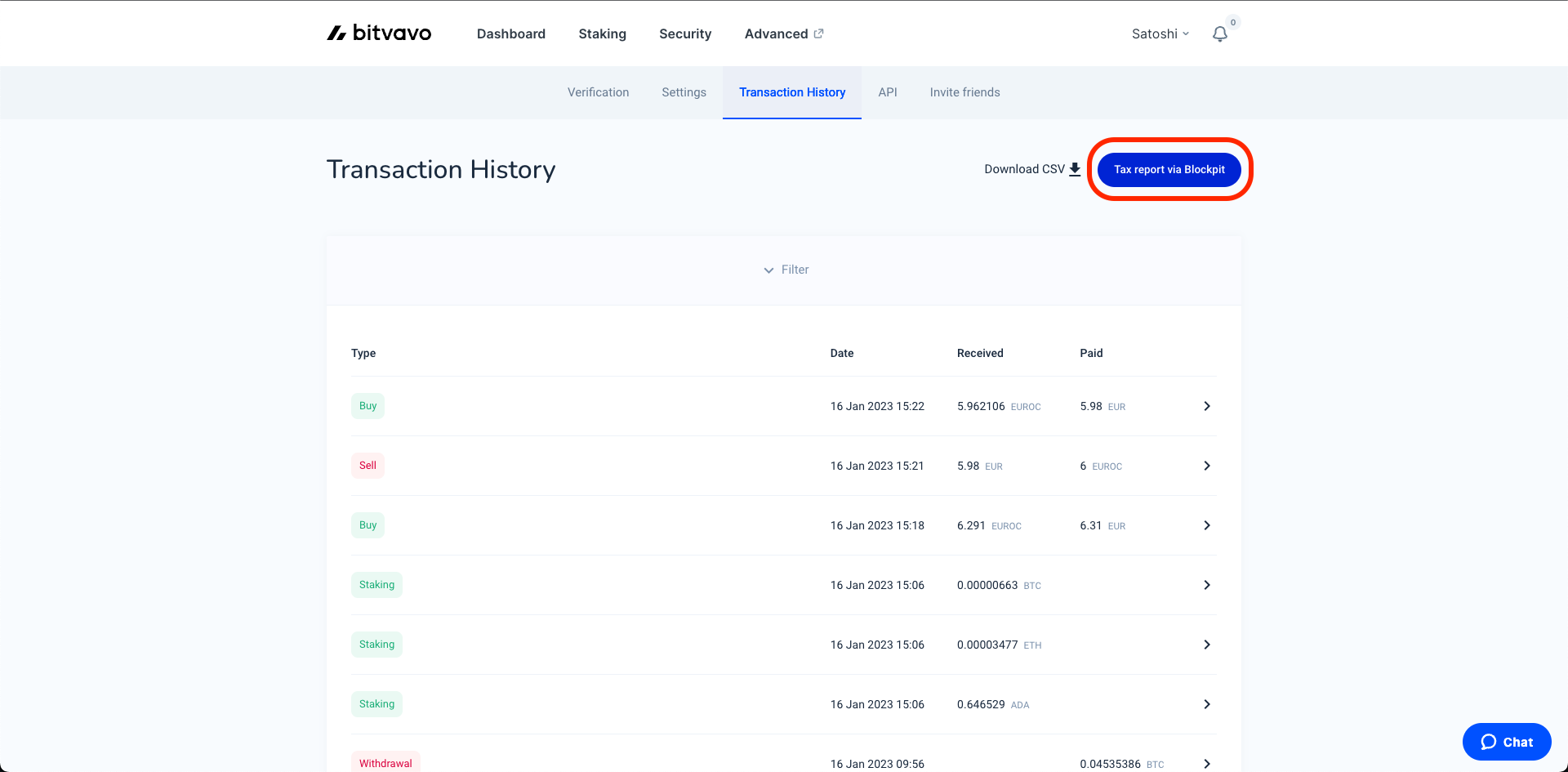Click paid amount 6.31 EUR
The image size is (1568, 772).
coord(1102,525)
